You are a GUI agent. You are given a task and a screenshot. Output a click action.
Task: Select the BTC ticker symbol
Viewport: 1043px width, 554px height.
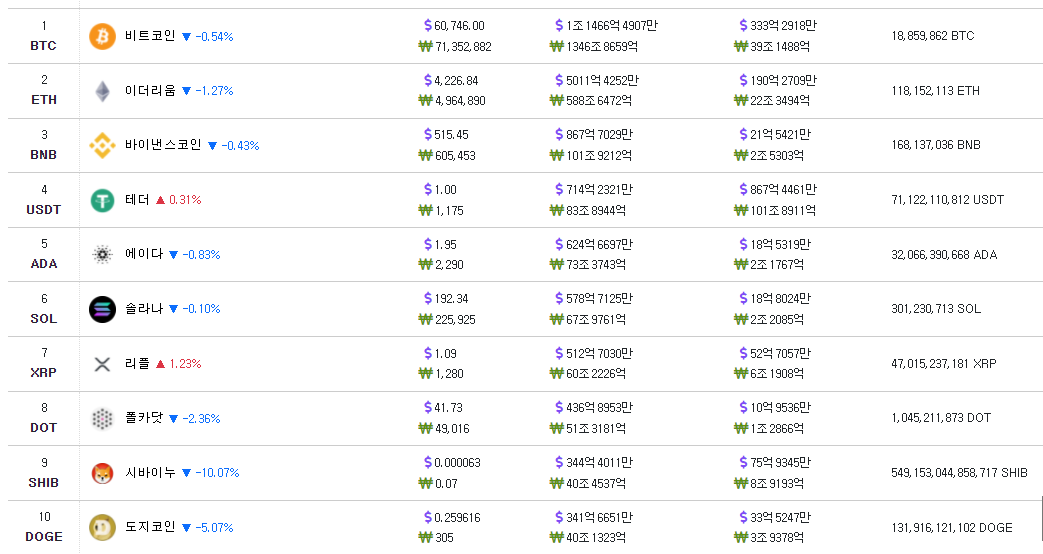tap(43, 46)
